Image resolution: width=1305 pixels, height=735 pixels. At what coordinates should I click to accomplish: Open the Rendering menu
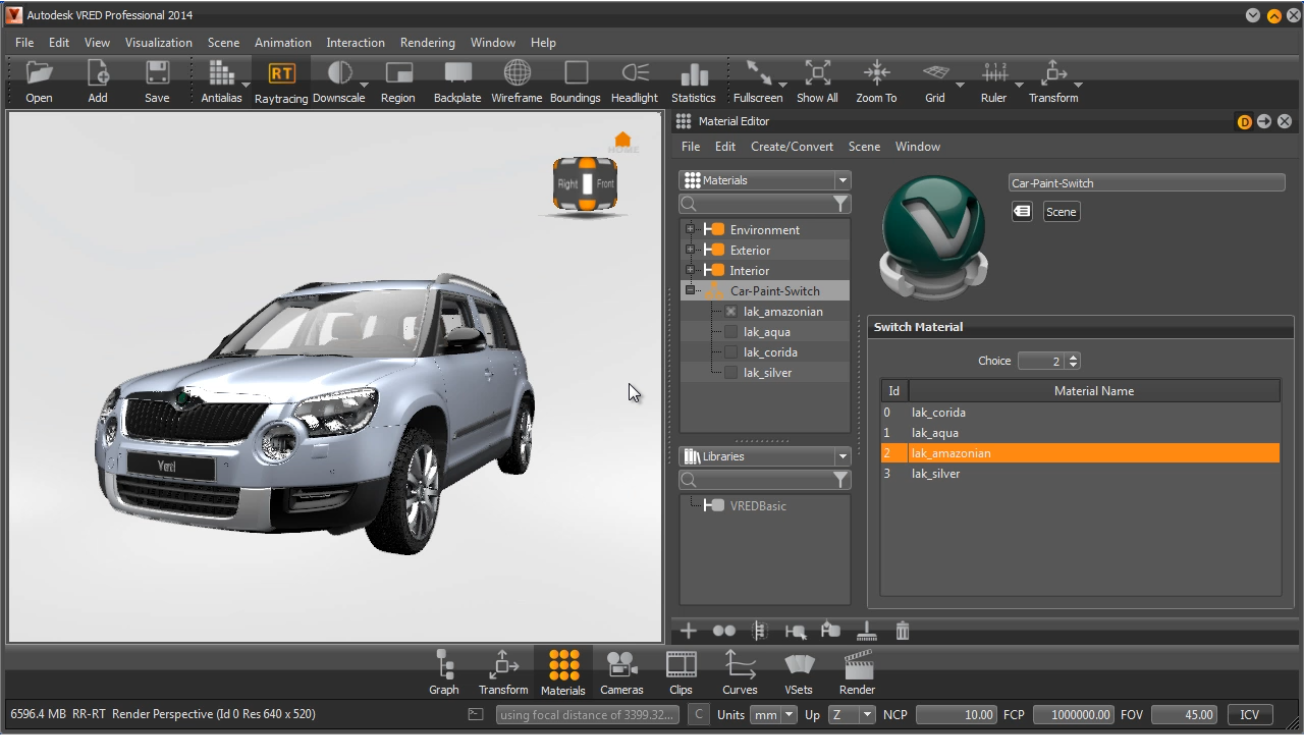pos(427,43)
